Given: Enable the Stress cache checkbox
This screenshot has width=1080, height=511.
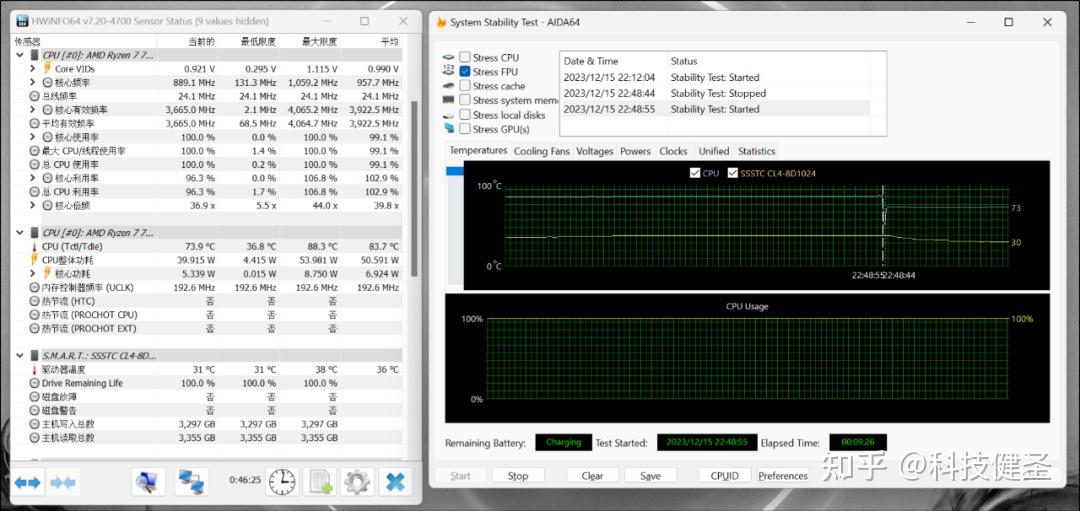Looking at the screenshot, I should pos(465,86).
